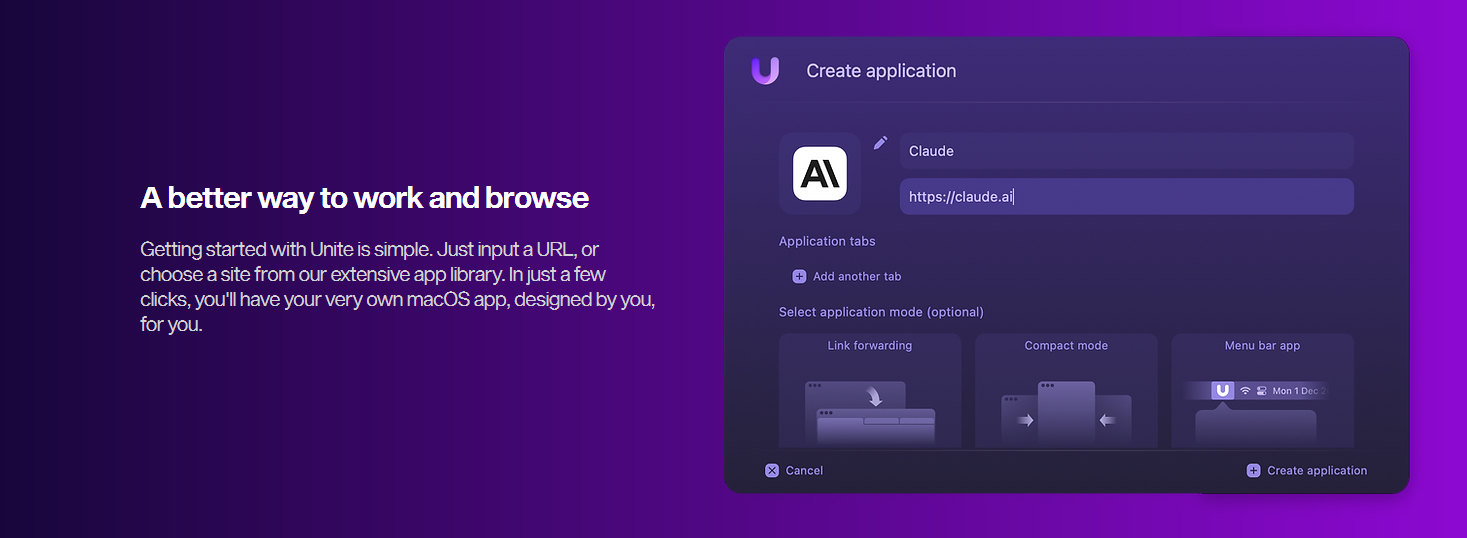Click the Application tabs label

tap(827, 241)
